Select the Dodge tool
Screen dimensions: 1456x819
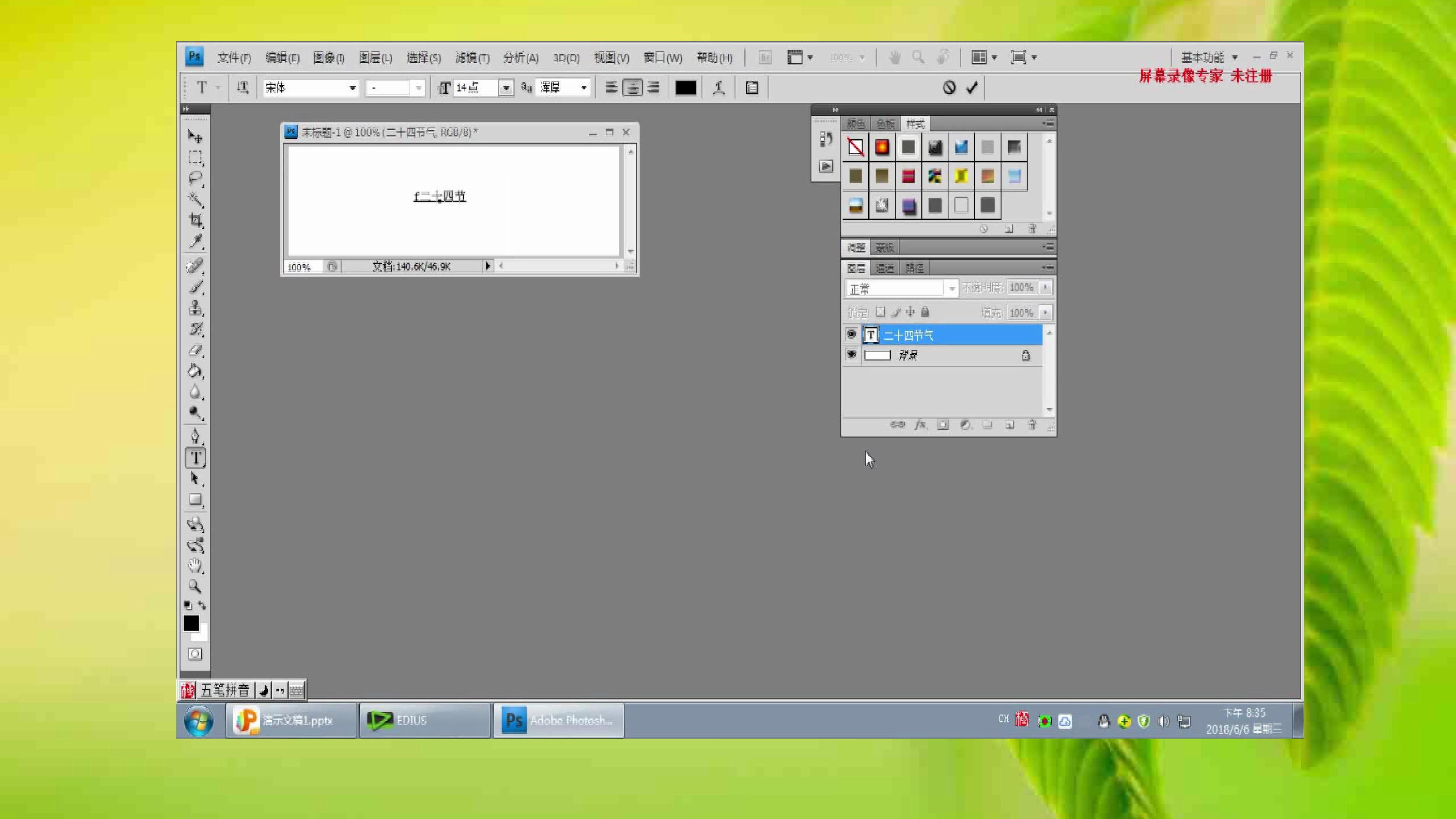point(195,413)
